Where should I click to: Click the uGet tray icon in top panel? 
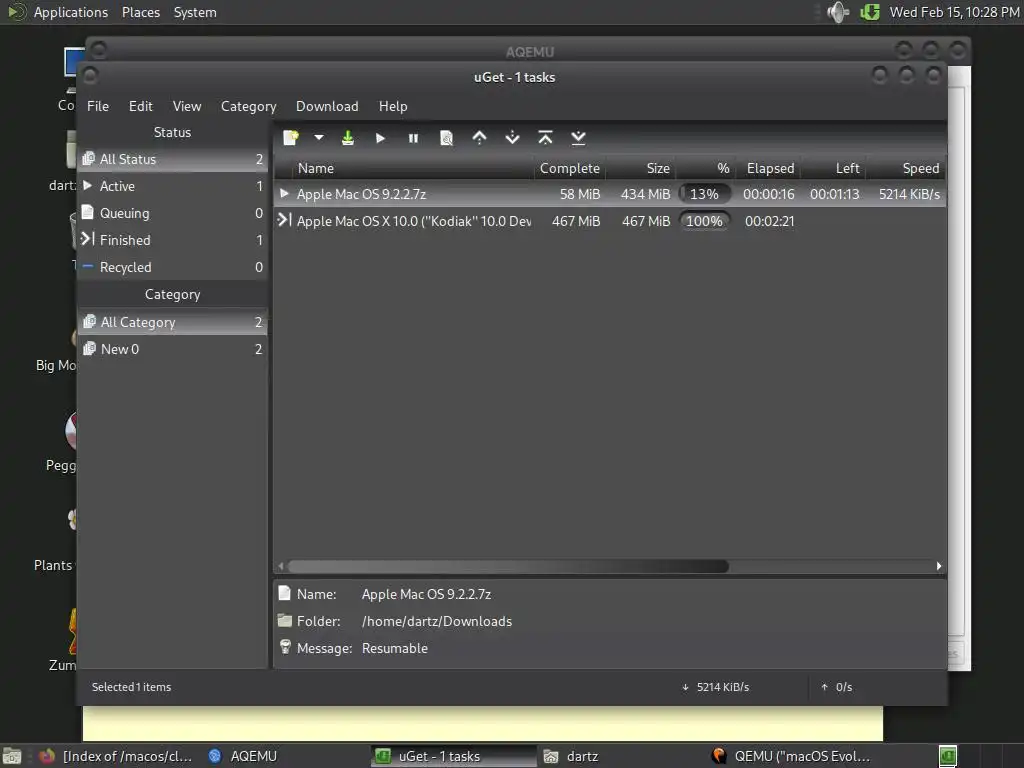pos(870,12)
